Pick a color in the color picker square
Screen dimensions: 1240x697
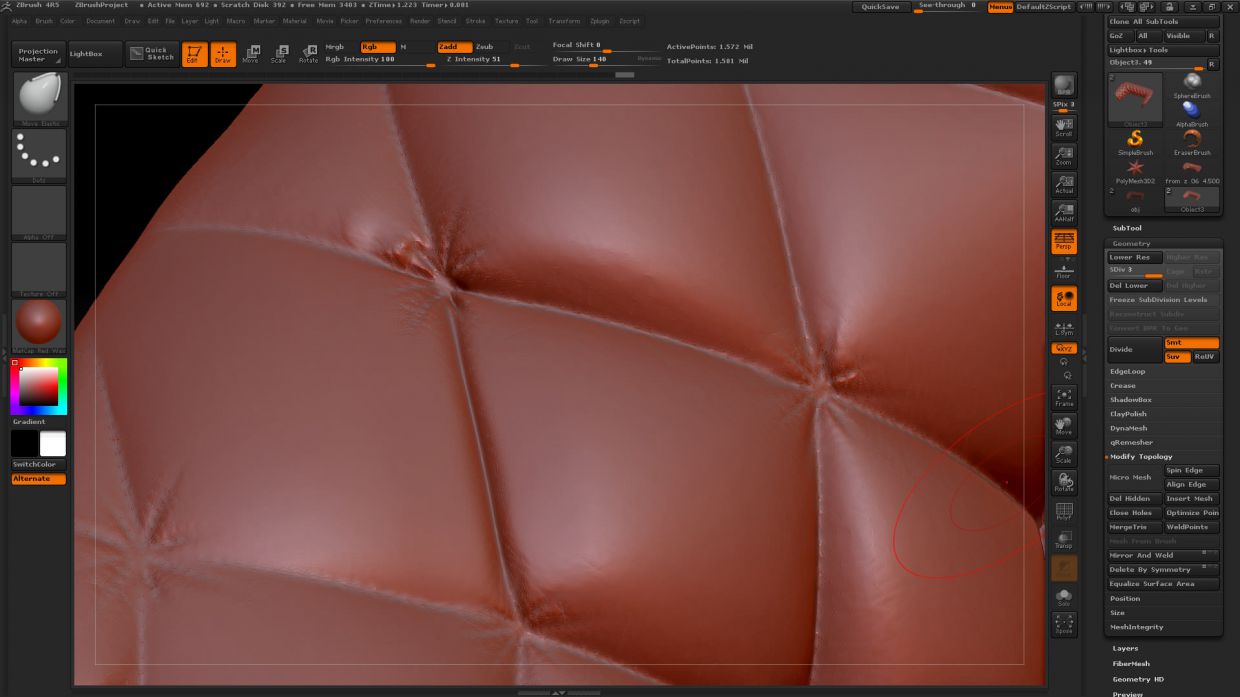tap(39, 386)
